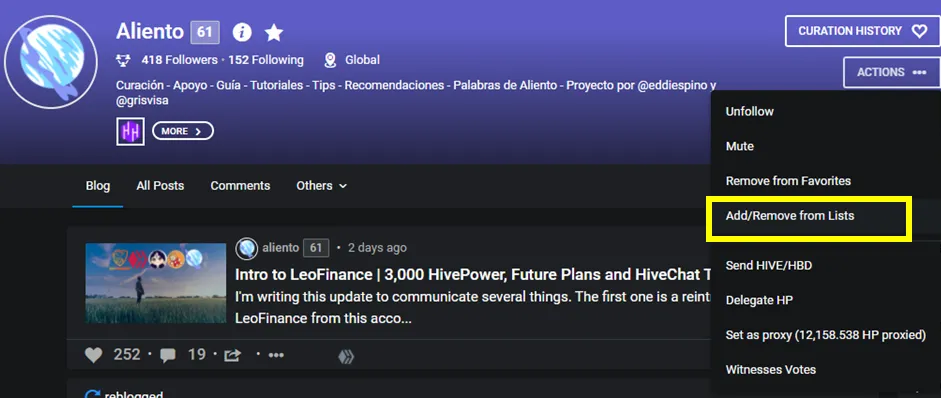Click the Hive logo icon under the post
This screenshot has width=941, height=398.
pyautogui.click(x=346, y=357)
